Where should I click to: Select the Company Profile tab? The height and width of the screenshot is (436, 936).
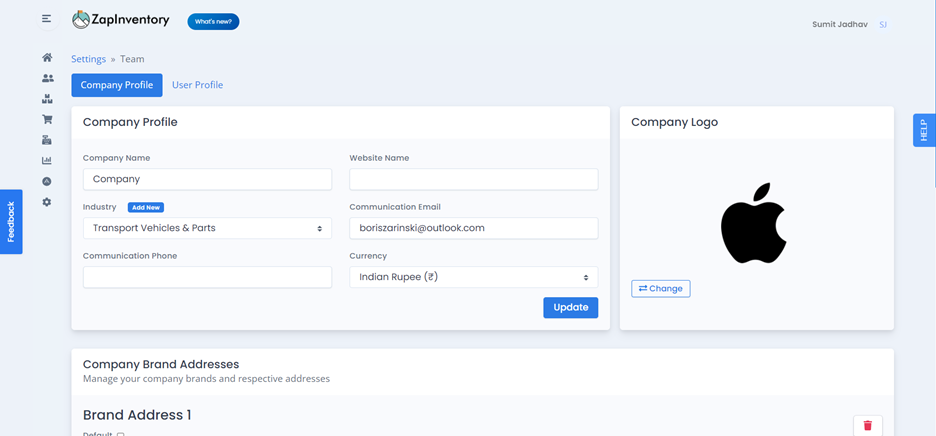(x=117, y=85)
